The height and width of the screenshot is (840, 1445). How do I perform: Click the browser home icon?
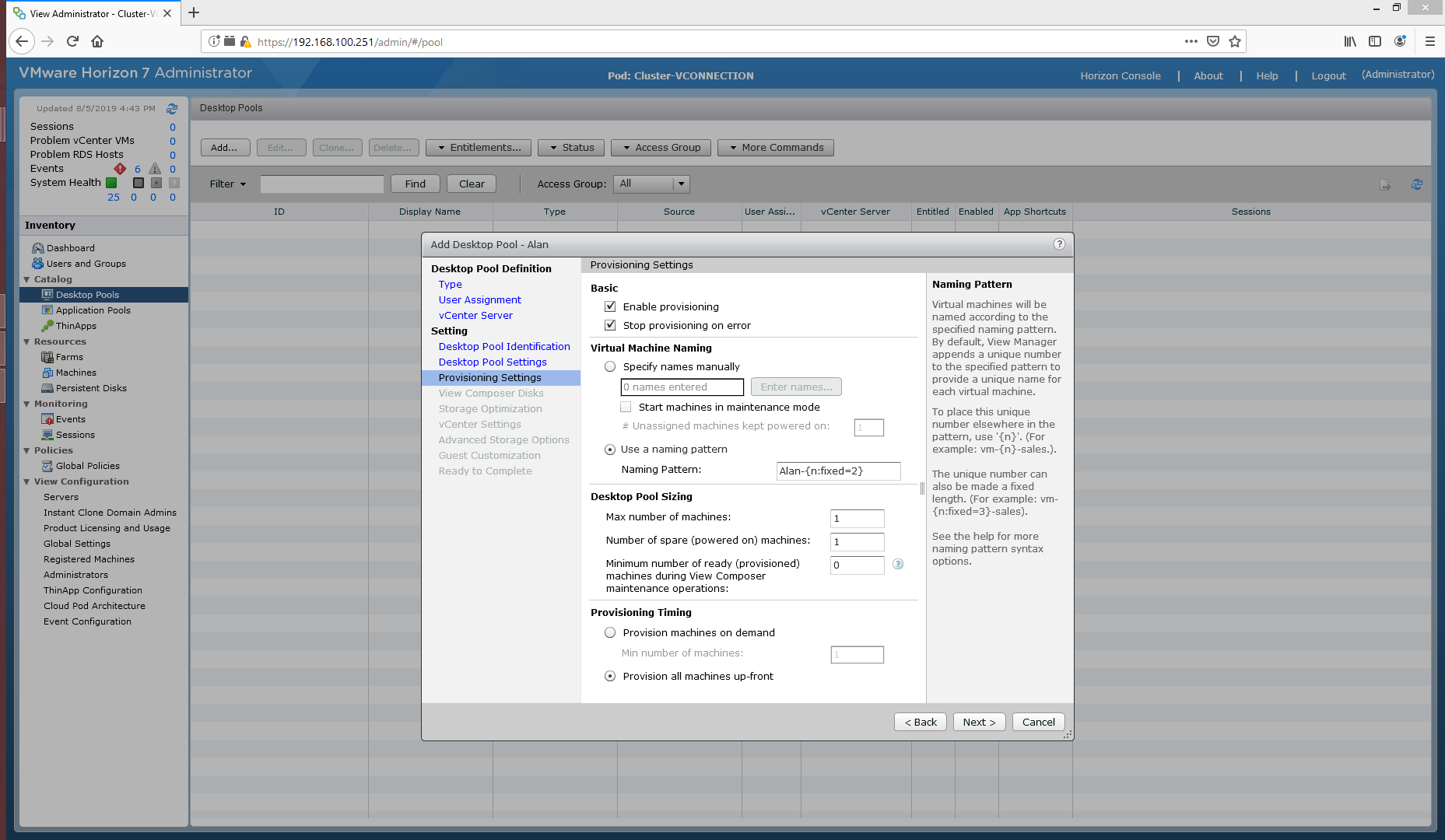point(97,42)
